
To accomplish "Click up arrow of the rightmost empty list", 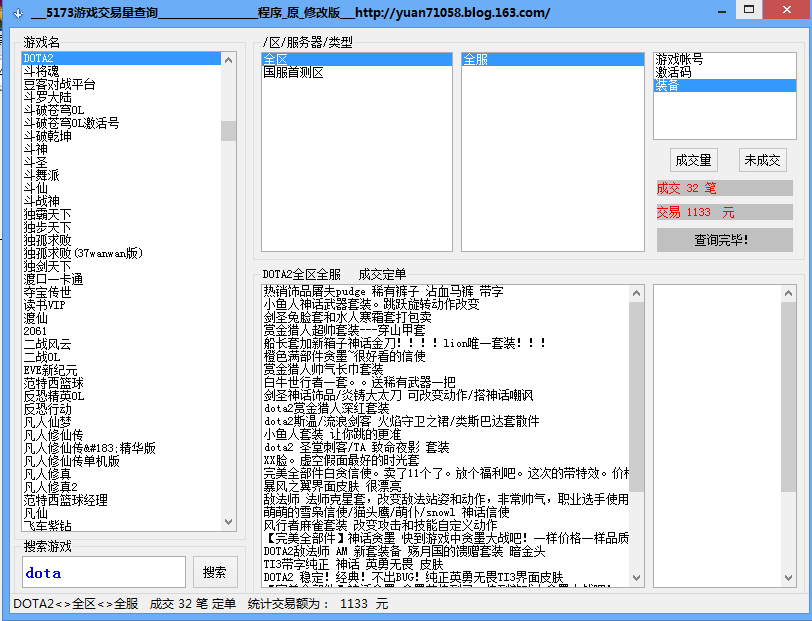I will coord(788,293).
